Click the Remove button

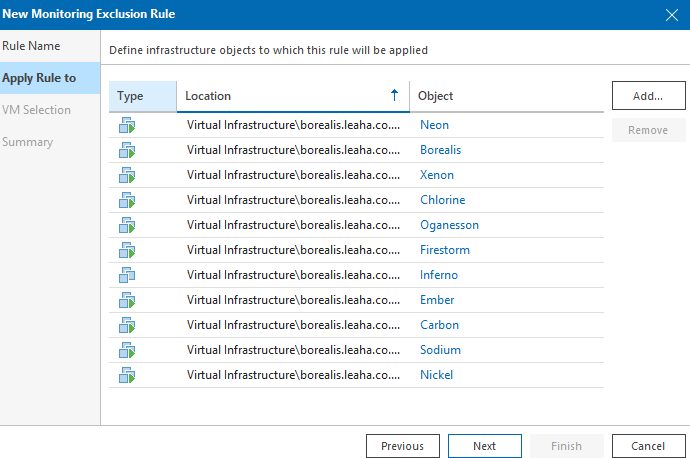pyautogui.click(x=648, y=130)
